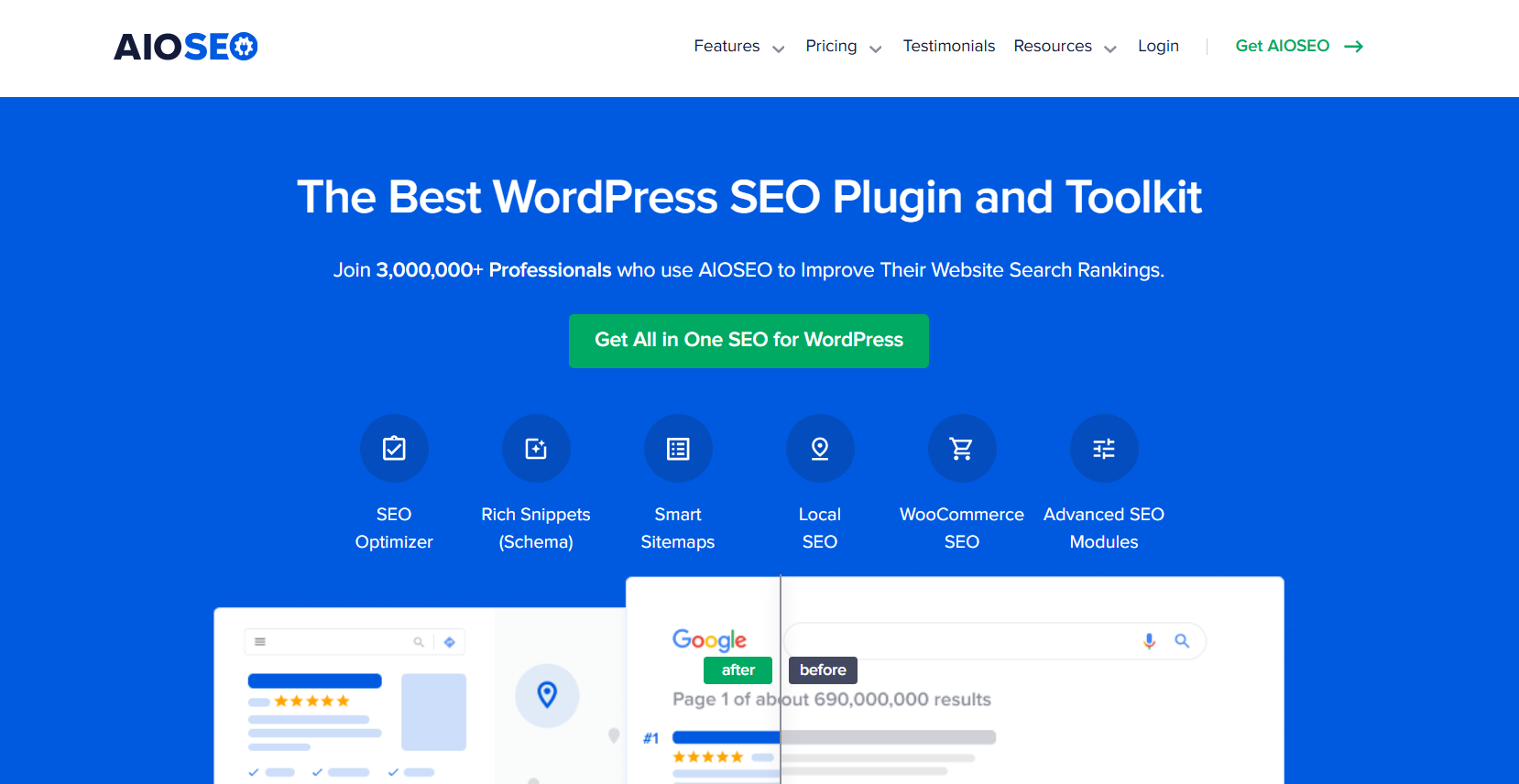Expand the Features dropdown menu

738,47
